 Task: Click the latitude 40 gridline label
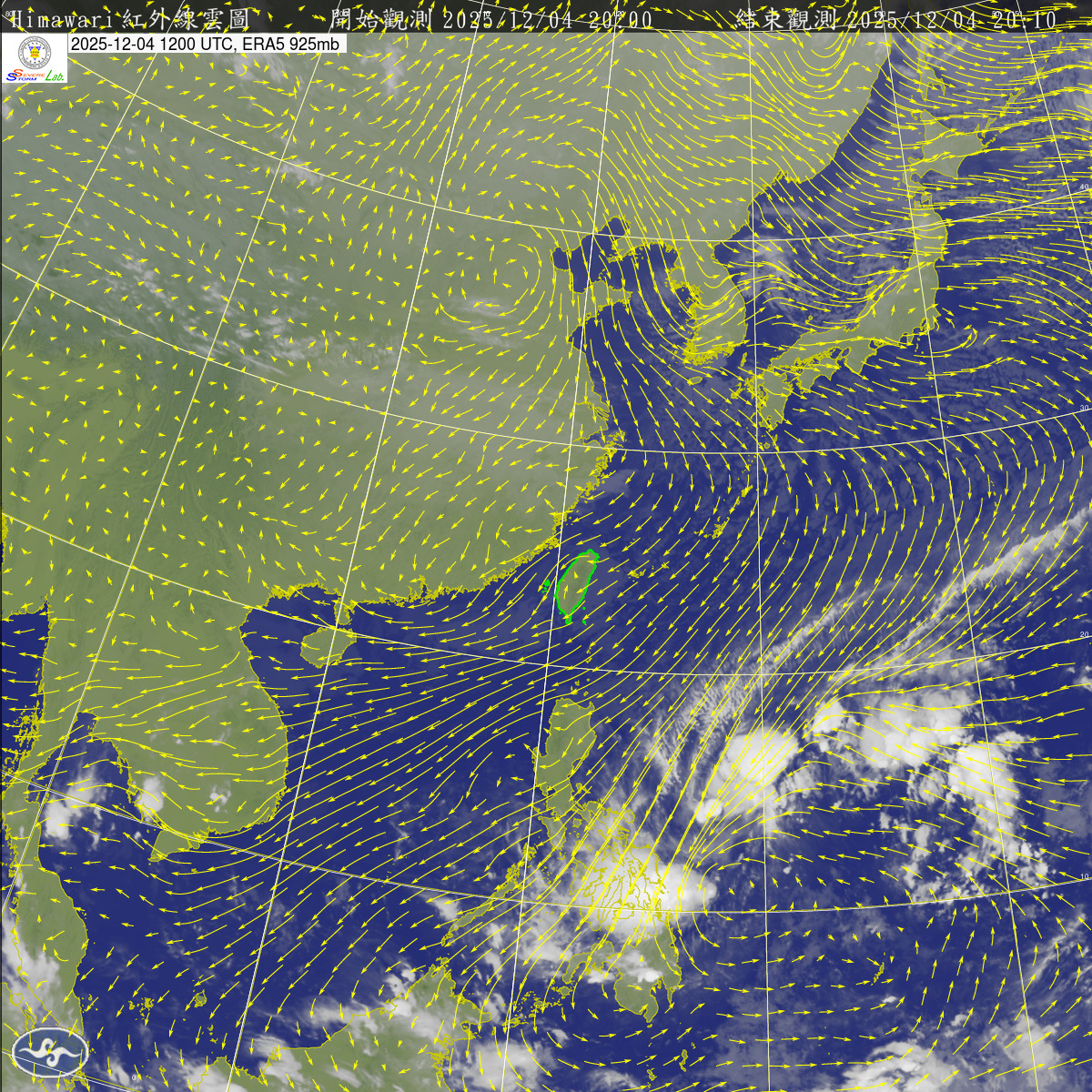[1083, 187]
